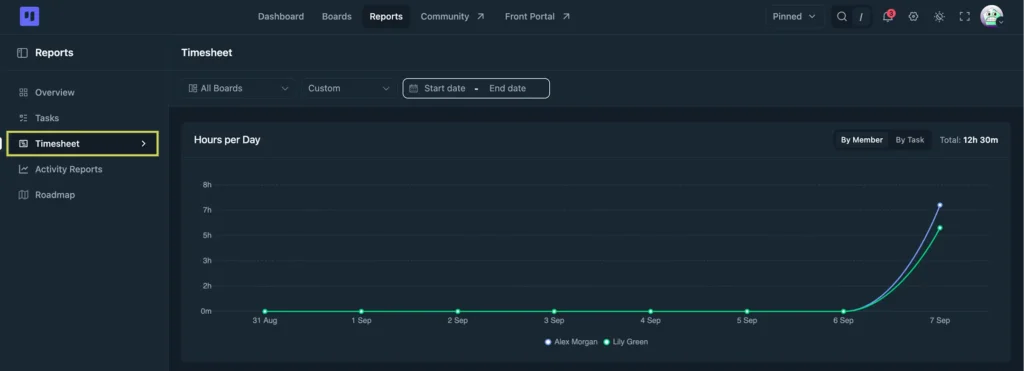Click the app logo icon

tap(29, 16)
